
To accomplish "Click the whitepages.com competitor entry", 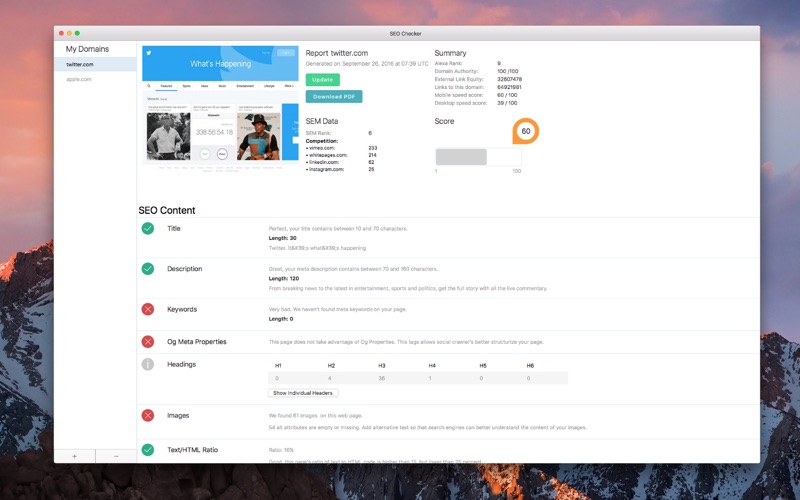I will pos(327,155).
